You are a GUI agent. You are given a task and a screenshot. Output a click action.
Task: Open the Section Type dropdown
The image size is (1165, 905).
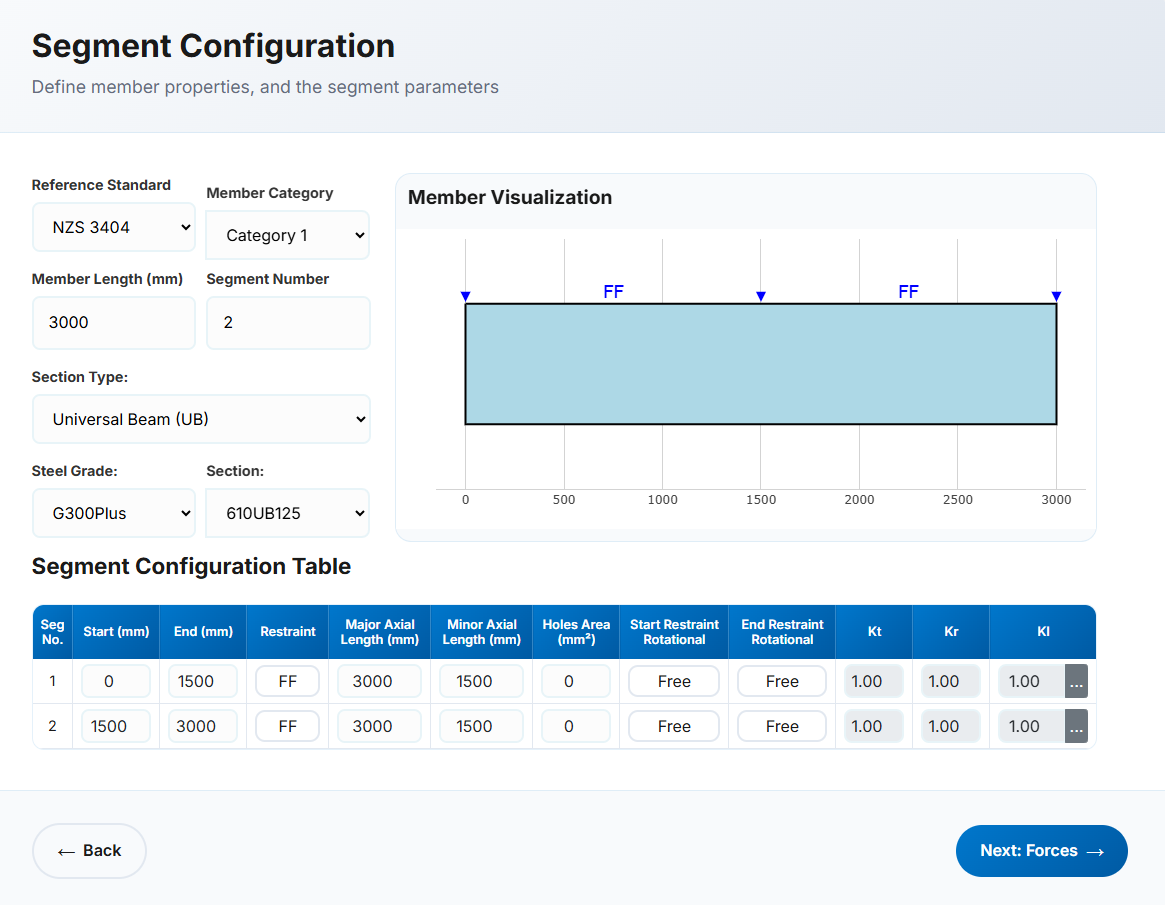click(x=201, y=420)
